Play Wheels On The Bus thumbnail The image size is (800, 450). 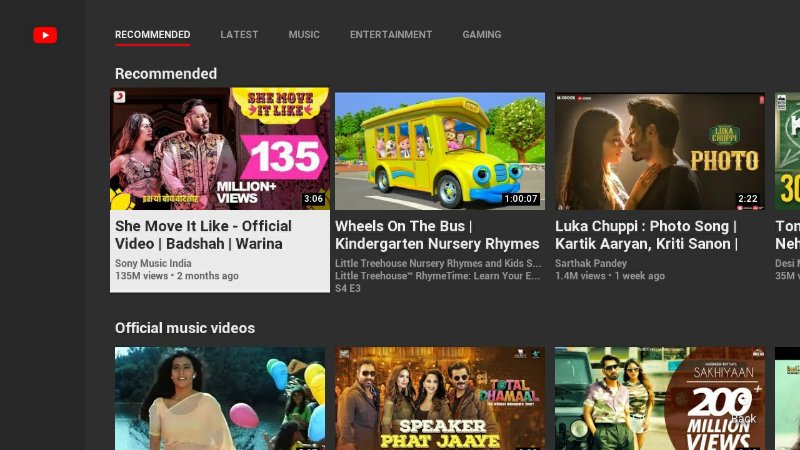[x=440, y=151]
